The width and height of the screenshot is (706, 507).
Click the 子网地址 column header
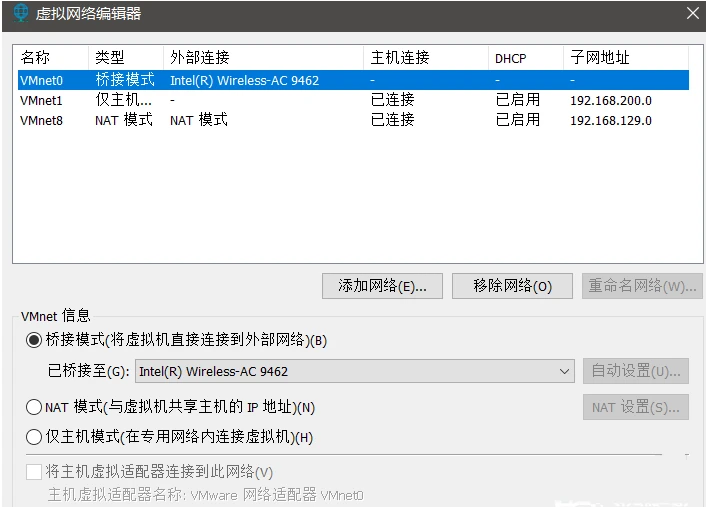pos(626,58)
